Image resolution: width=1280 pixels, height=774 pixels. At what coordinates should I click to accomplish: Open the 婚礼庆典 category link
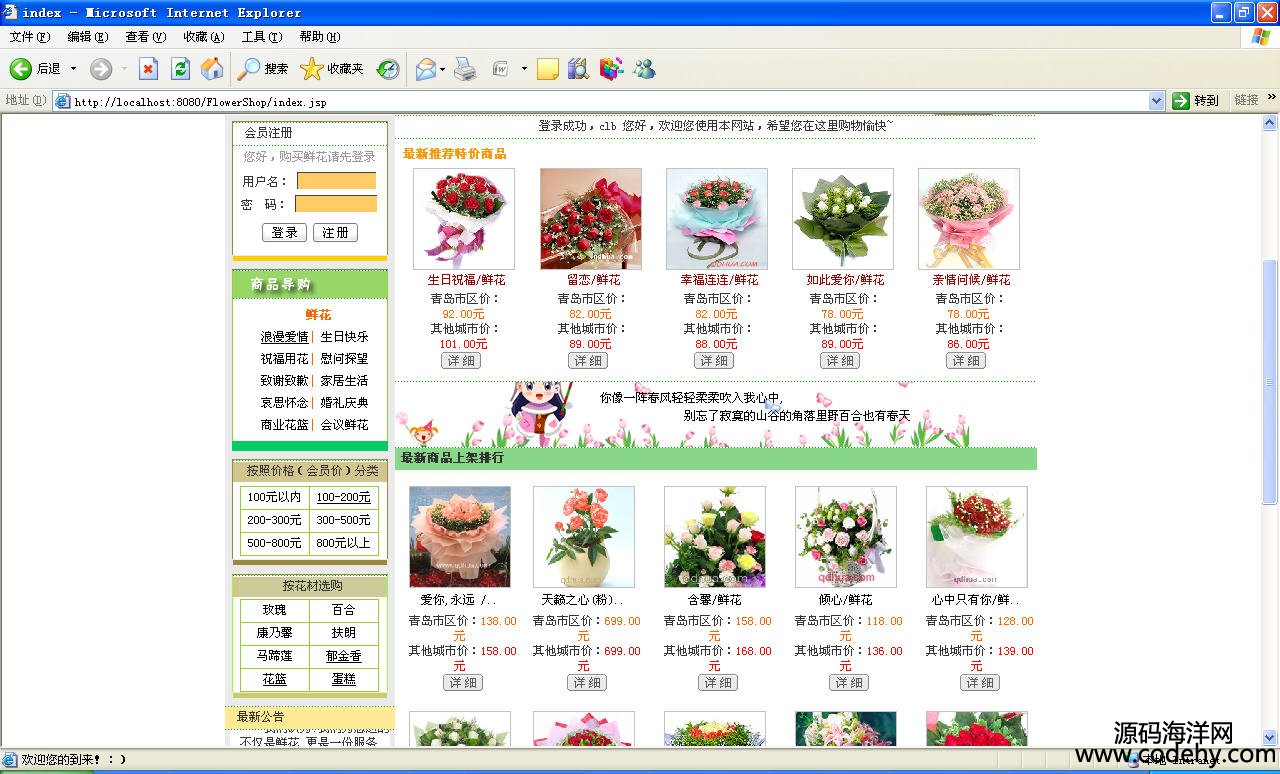[x=344, y=402]
